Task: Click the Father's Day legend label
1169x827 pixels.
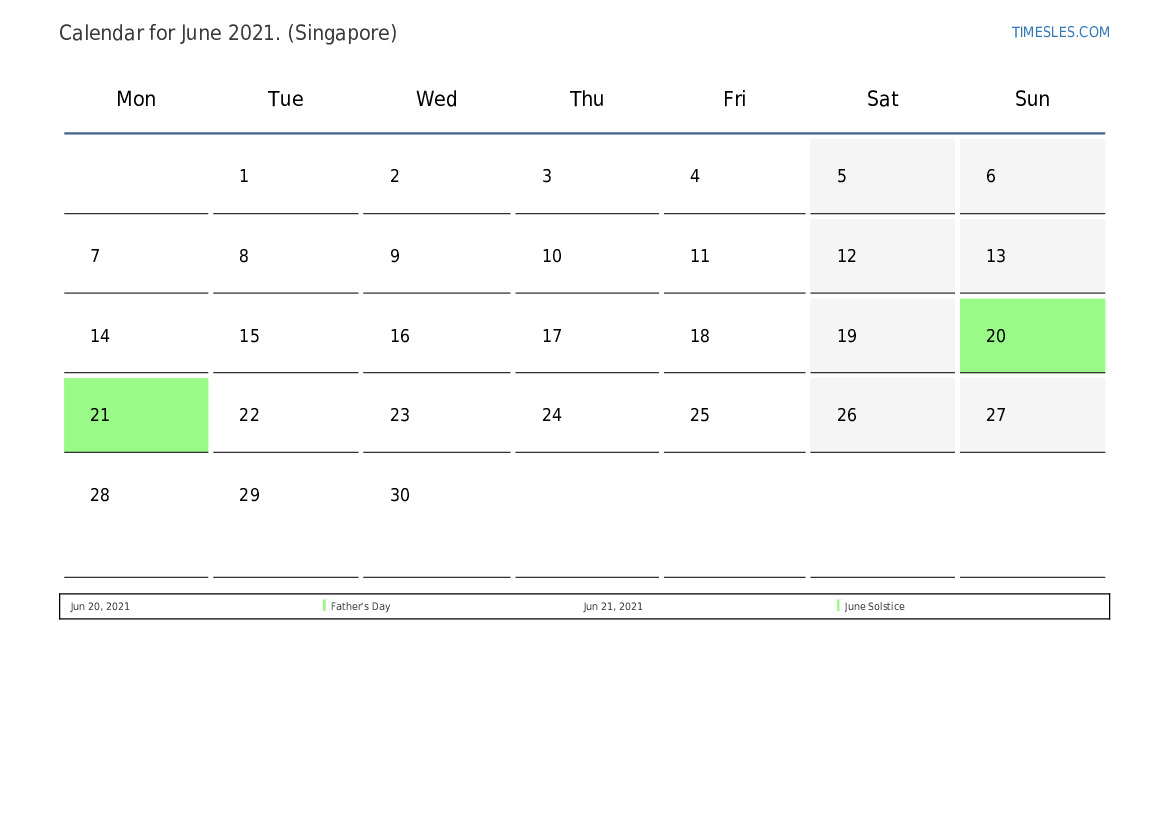Action: coord(361,607)
